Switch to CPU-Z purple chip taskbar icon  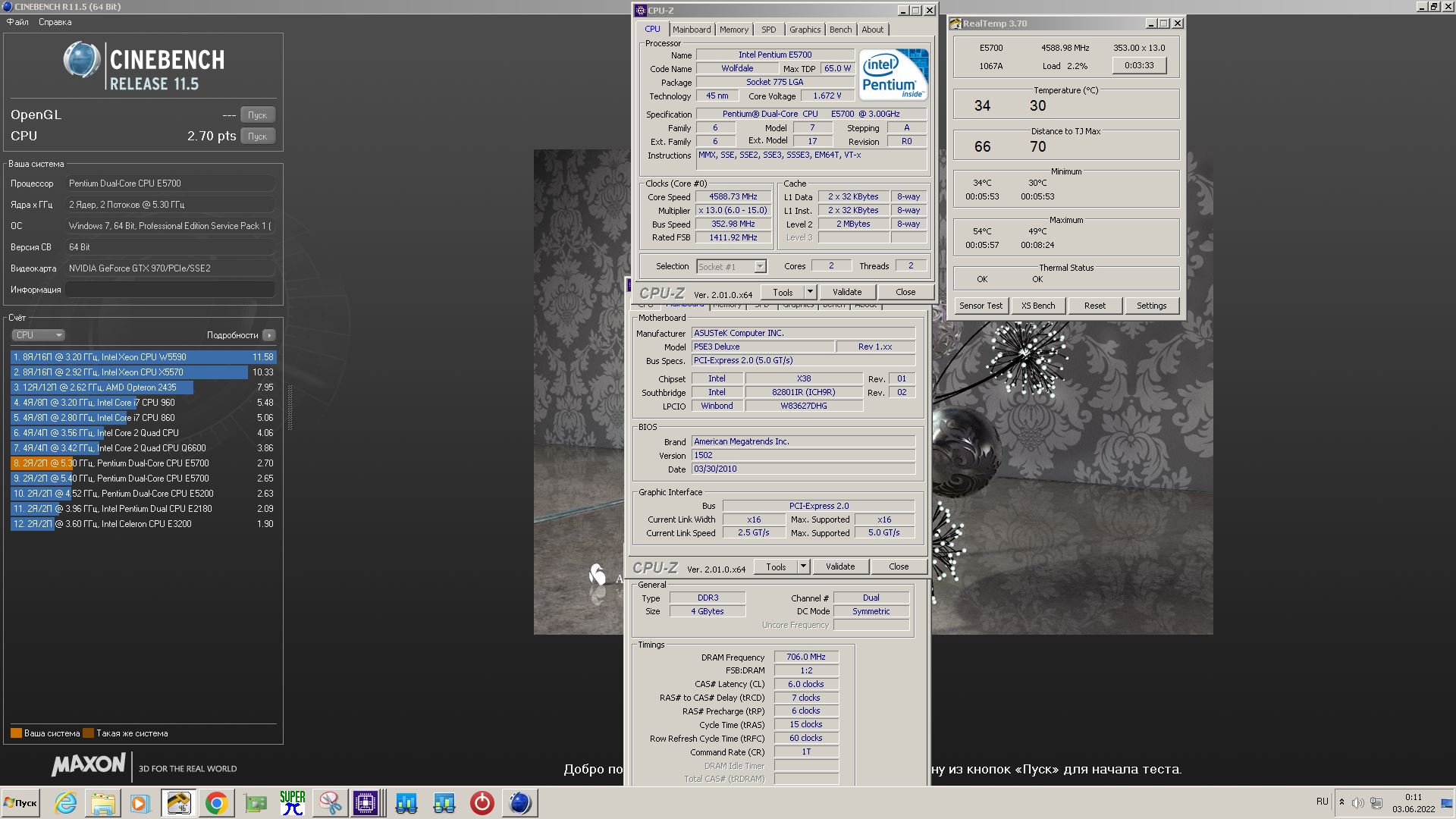point(366,803)
